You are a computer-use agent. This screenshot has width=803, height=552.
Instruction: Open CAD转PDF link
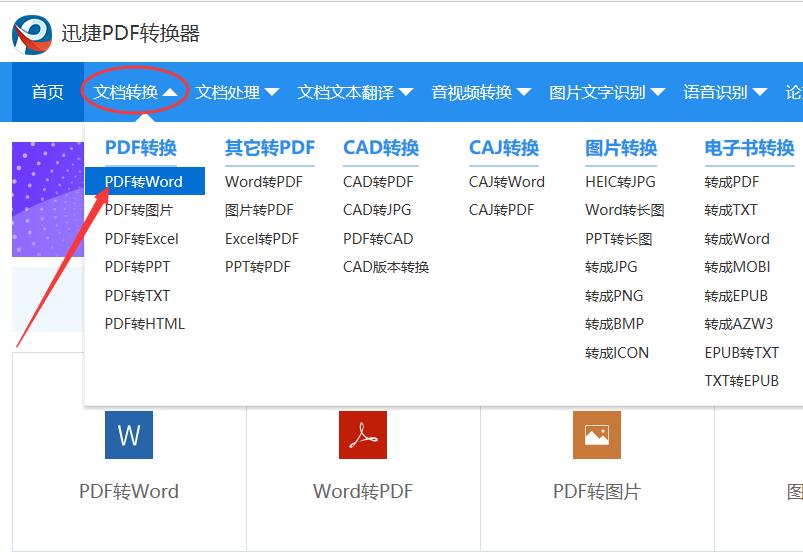(378, 181)
